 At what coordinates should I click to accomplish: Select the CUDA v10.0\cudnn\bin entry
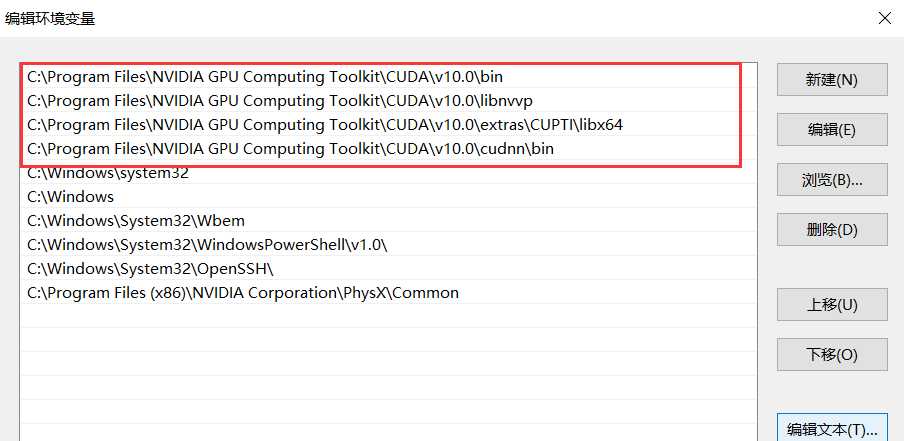click(290, 149)
